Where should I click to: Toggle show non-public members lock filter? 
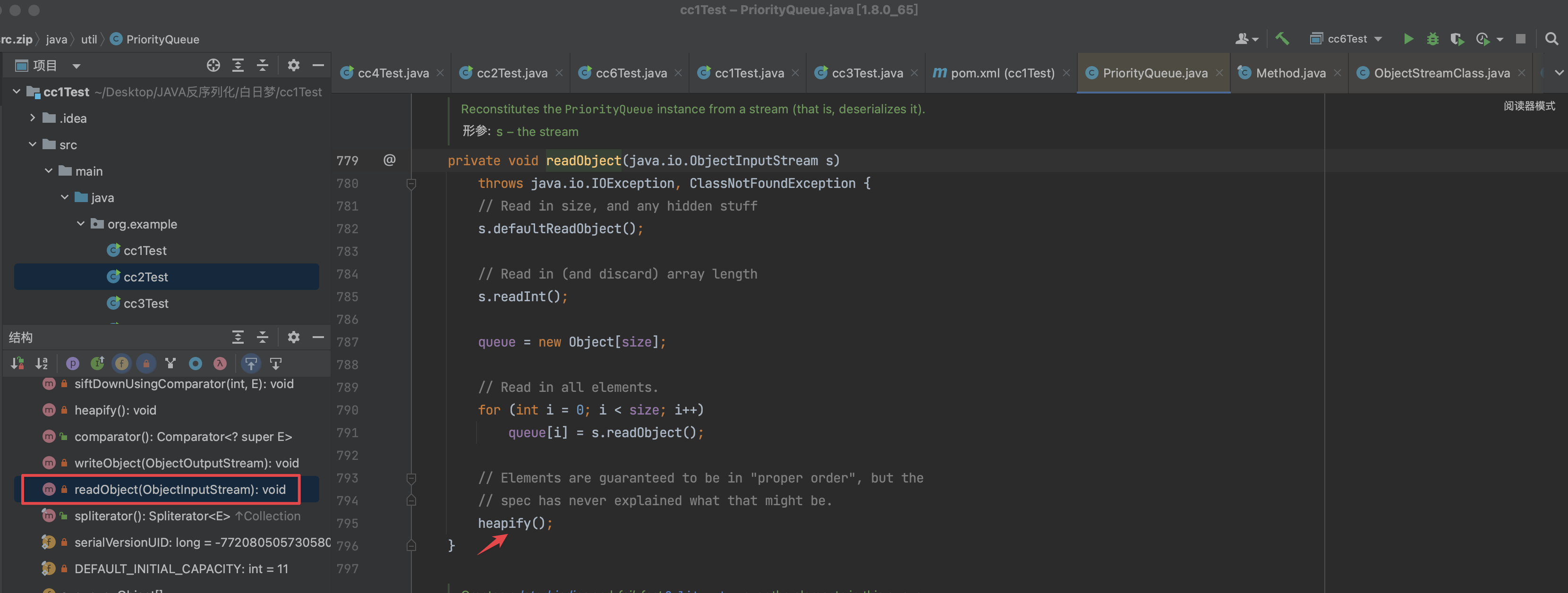point(146,364)
